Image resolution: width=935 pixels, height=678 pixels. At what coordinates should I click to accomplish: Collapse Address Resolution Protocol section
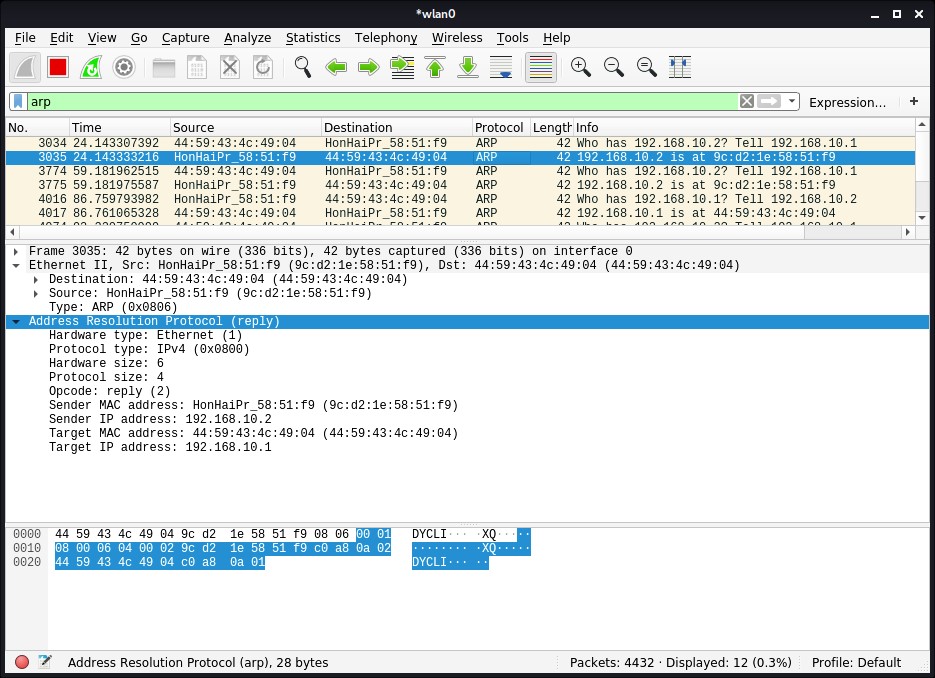tap(16, 321)
